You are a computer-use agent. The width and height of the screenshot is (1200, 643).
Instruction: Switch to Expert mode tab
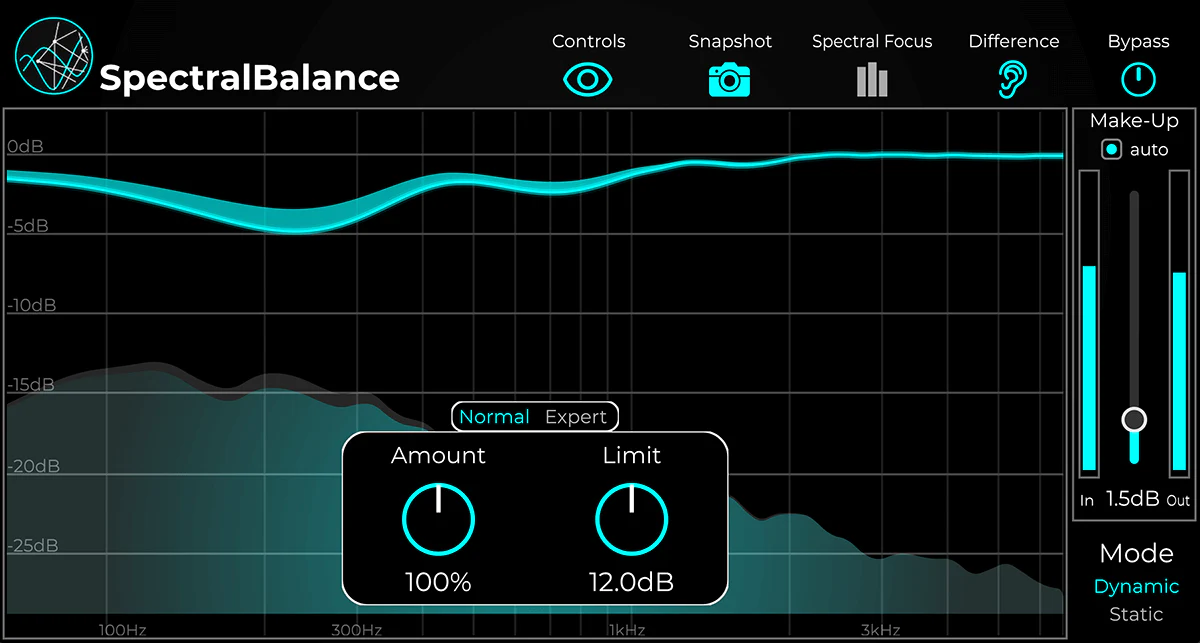[x=576, y=417]
